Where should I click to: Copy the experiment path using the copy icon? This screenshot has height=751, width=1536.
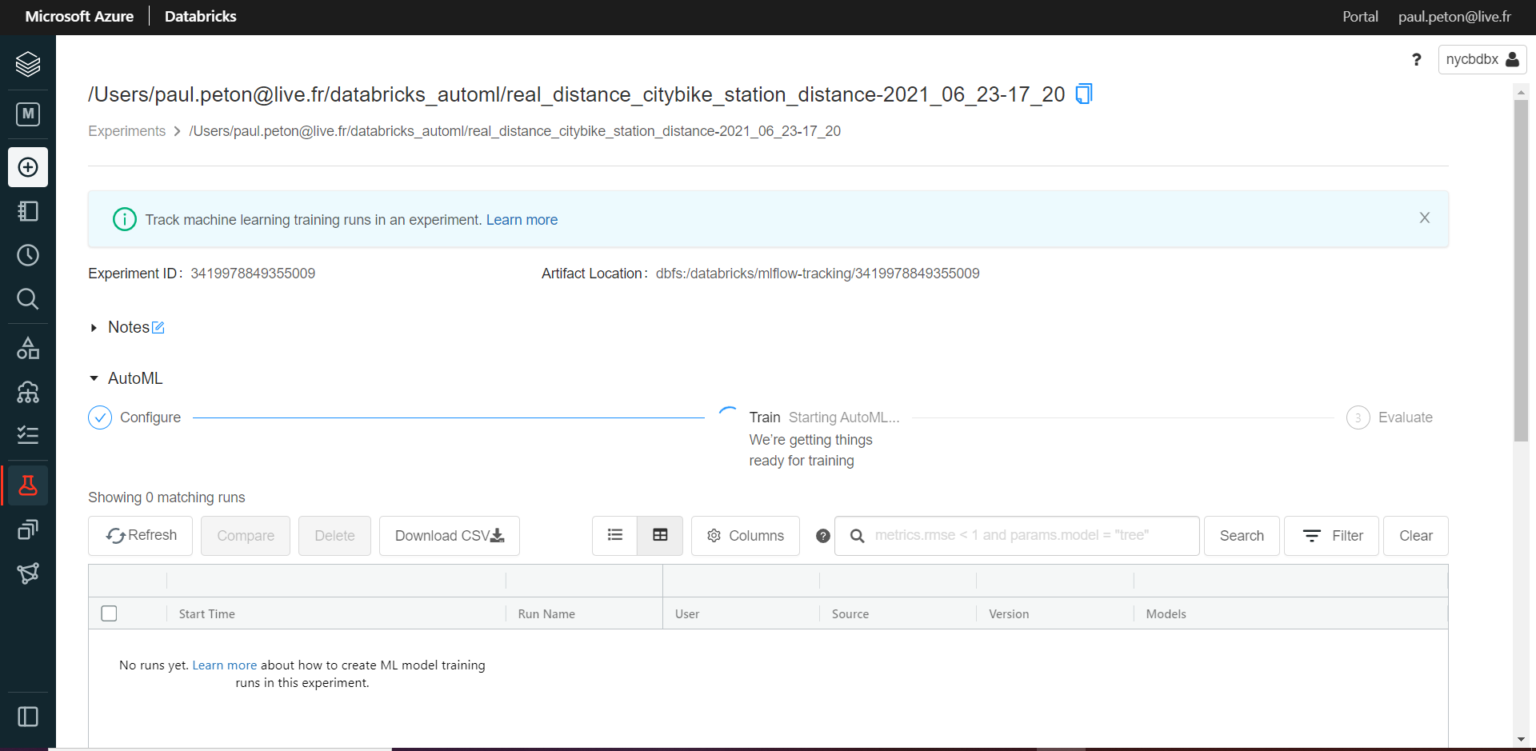pyautogui.click(x=1083, y=93)
